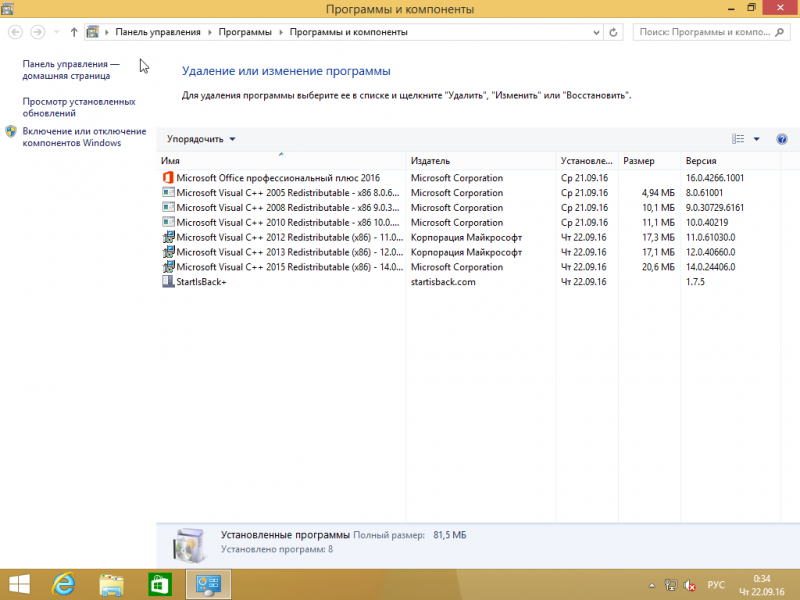Click the 20,6 МБ size cell
The width and height of the screenshot is (800, 600).
point(658,266)
